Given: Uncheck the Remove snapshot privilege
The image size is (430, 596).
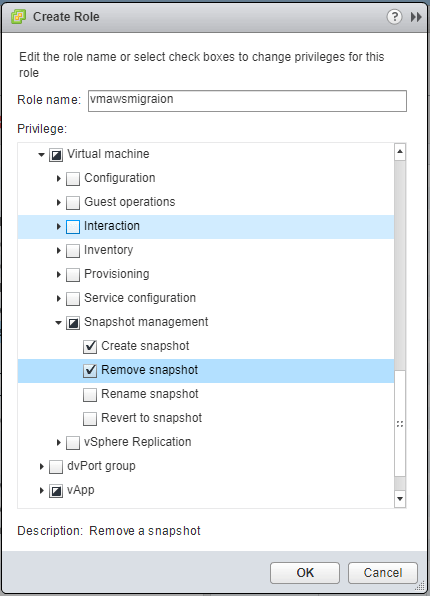Looking at the screenshot, I should point(90,371).
